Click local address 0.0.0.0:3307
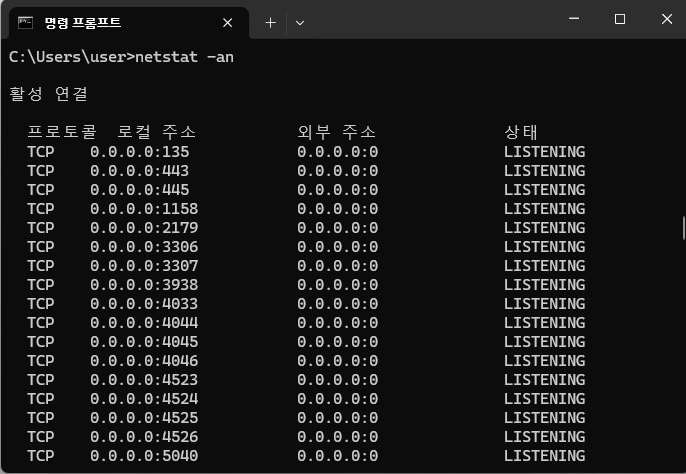Viewport: 686px width, 474px height. pyautogui.click(x=144, y=266)
